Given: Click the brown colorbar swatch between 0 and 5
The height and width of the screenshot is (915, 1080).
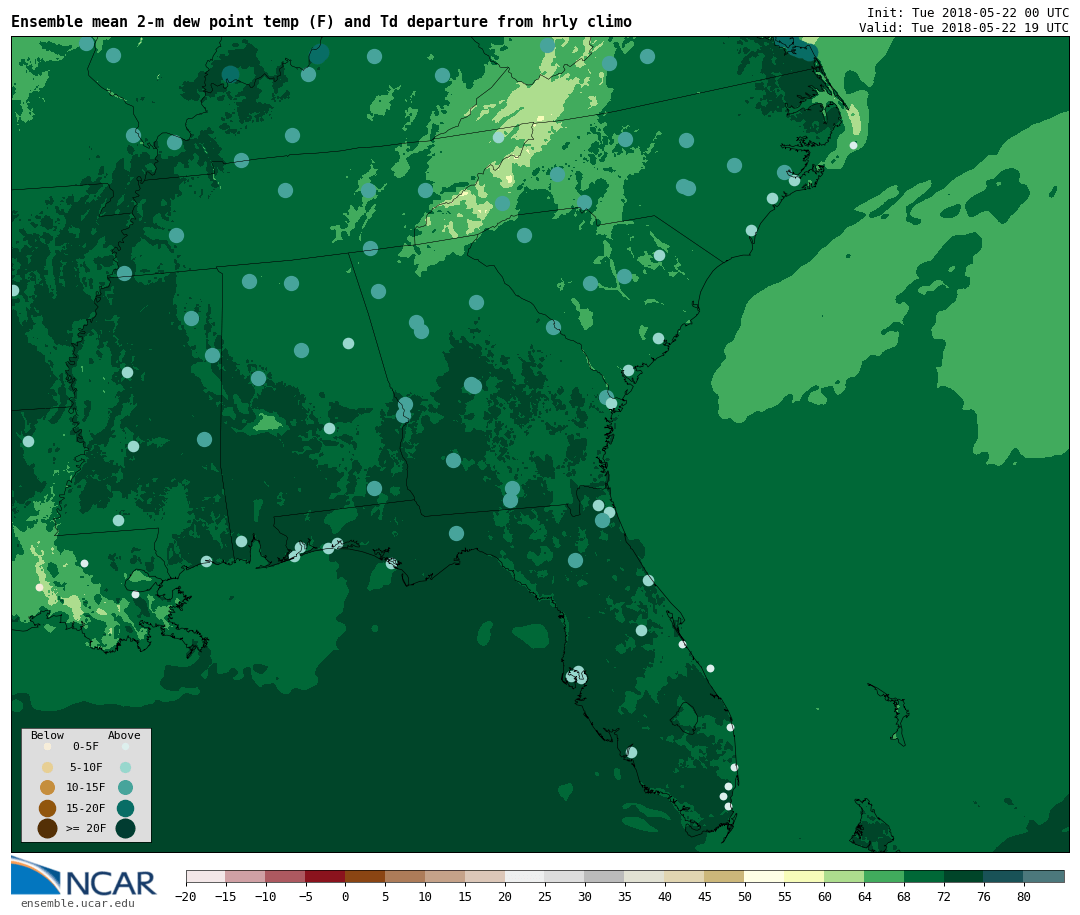Looking at the screenshot, I should (x=365, y=876).
